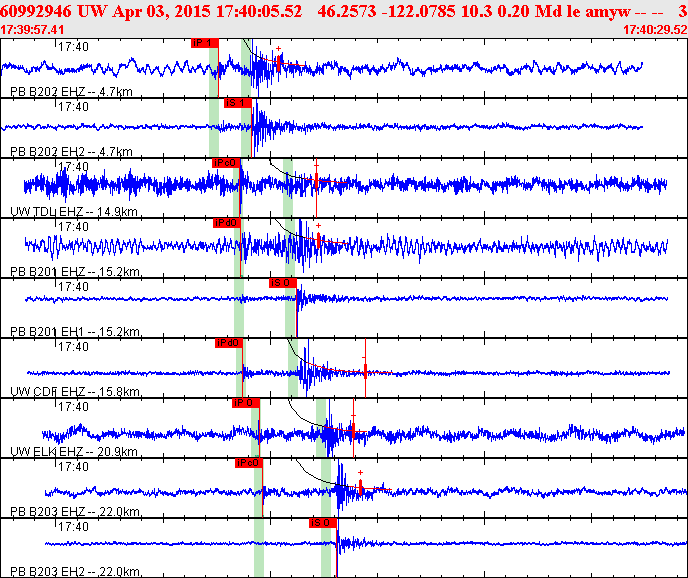Select the iS 1 pick flag on B202 EH2
Image resolution: width=688 pixels, height=578 pixels.
point(237,103)
